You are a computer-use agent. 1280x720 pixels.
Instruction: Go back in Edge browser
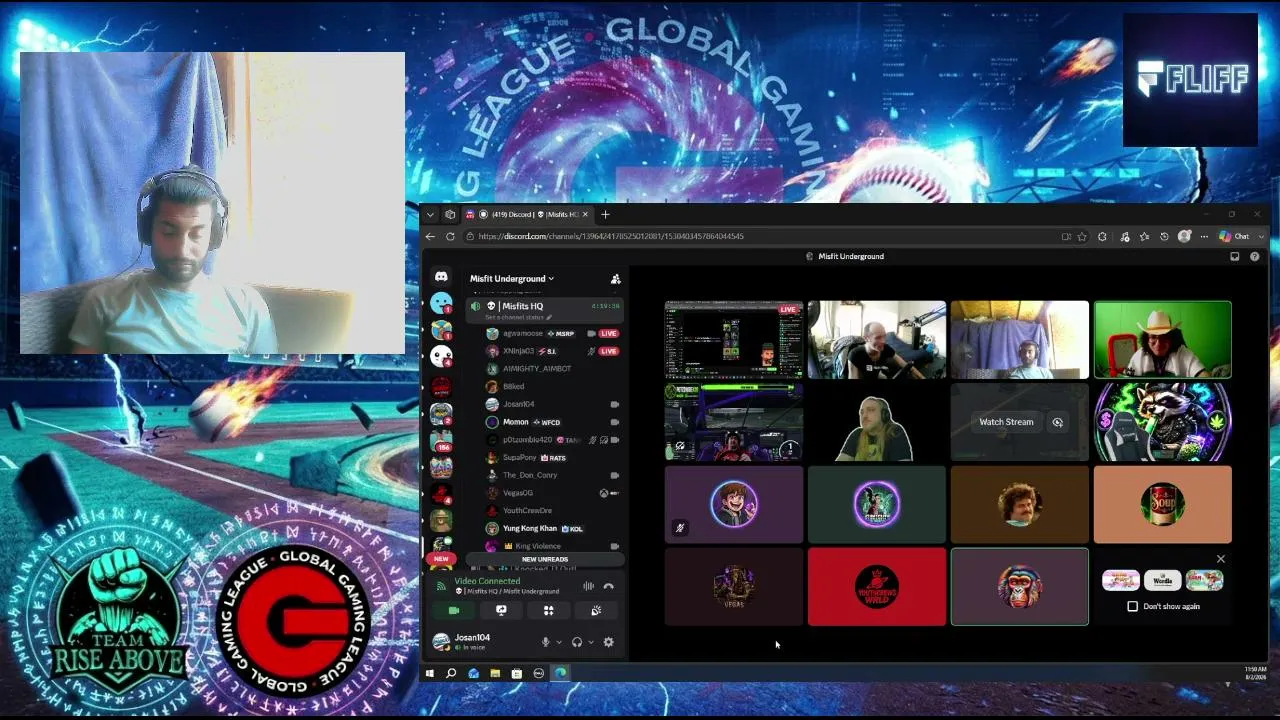430,236
